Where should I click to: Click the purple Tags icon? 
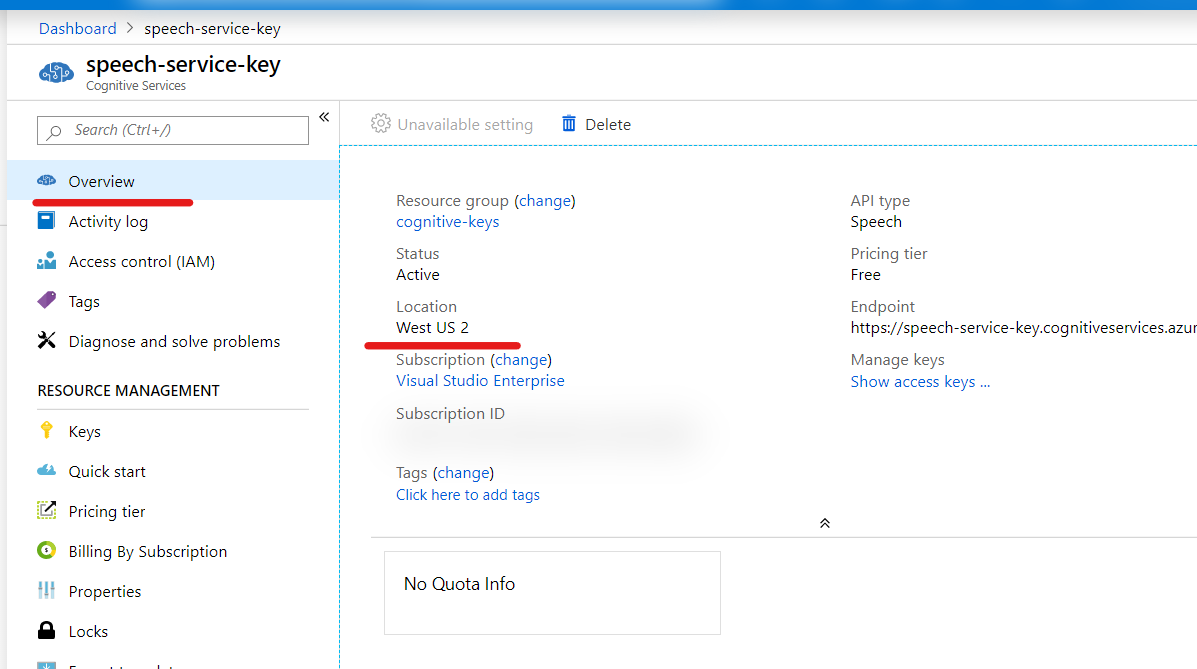(47, 300)
